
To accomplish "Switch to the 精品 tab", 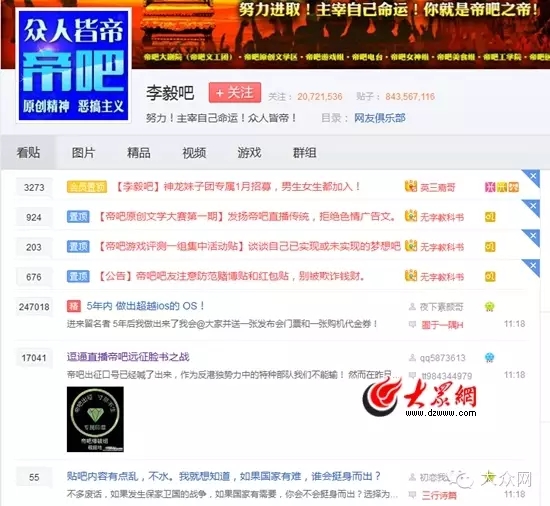I will tap(139, 153).
